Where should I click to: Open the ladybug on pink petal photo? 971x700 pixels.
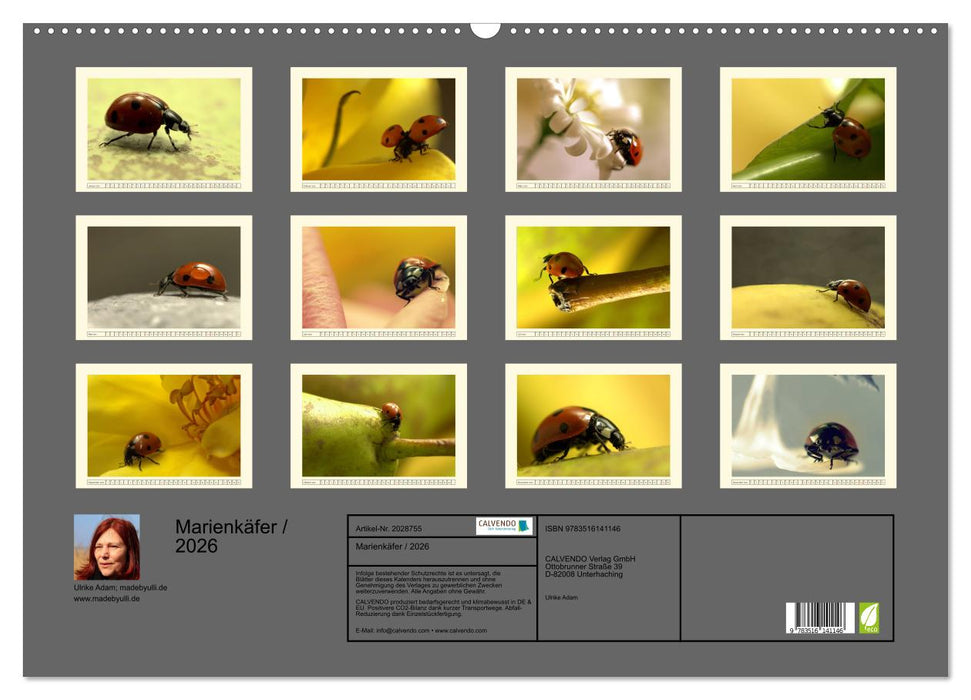tap(378, 277)
